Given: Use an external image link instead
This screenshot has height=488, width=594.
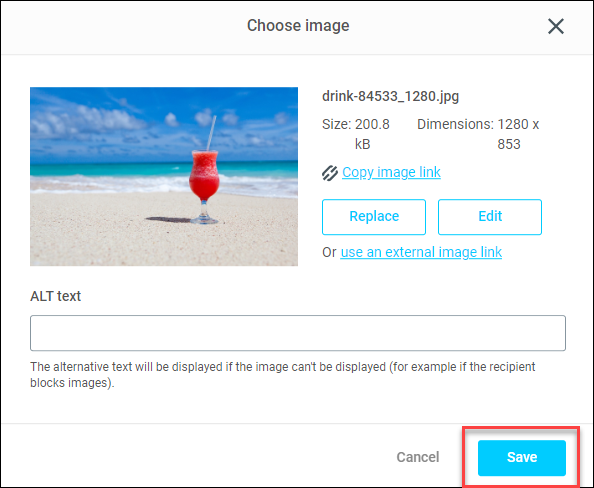Looking at the screenshot, I should (x=421, y=252).
